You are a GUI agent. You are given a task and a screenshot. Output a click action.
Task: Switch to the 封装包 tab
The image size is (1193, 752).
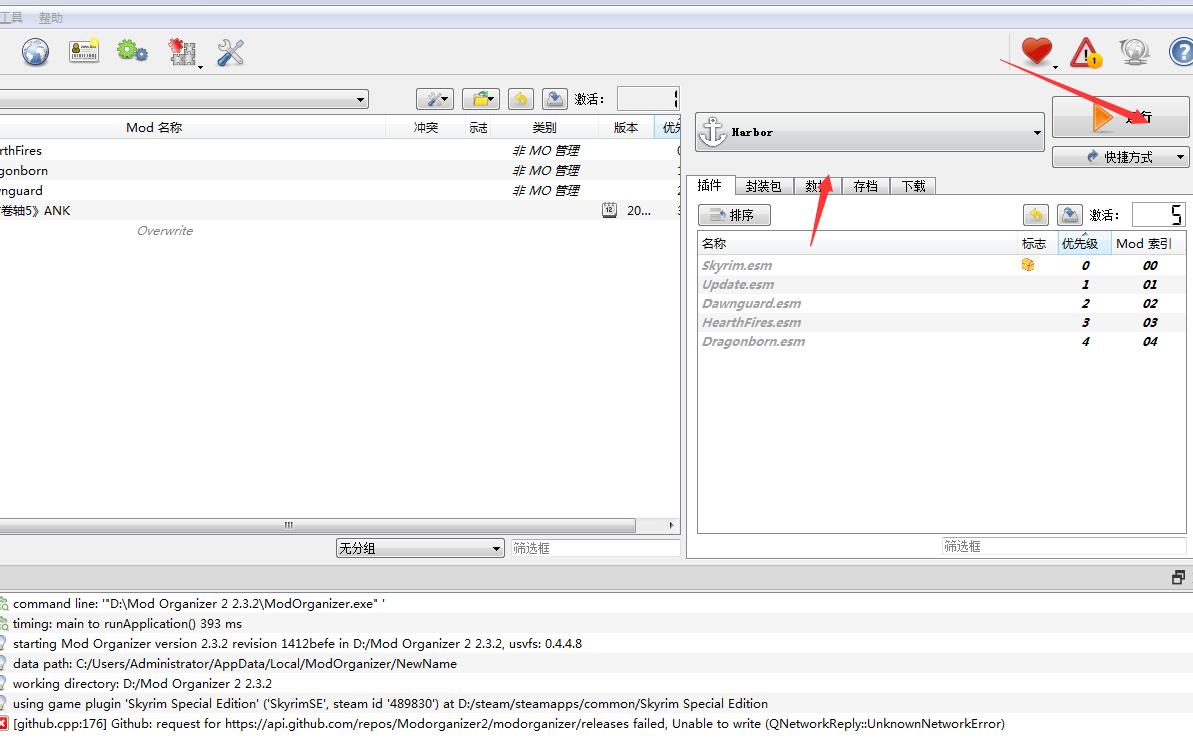click(x=764, y=186)
